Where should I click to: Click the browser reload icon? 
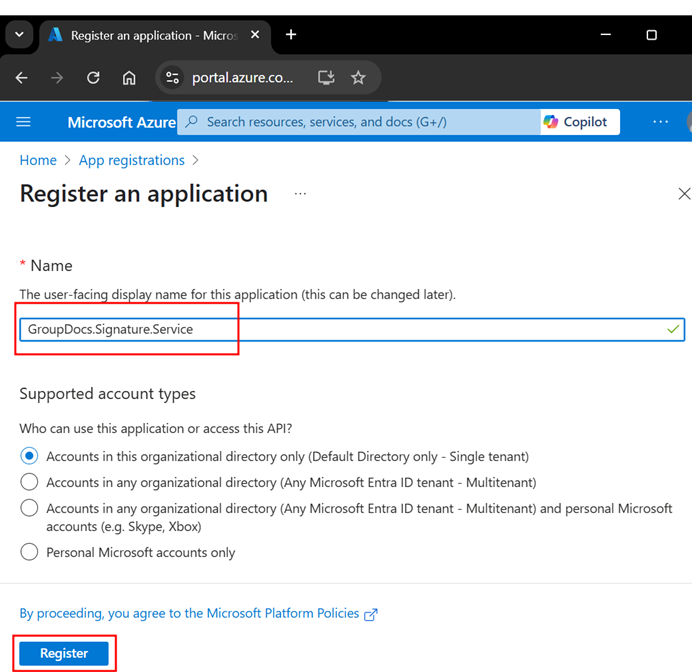93,78
